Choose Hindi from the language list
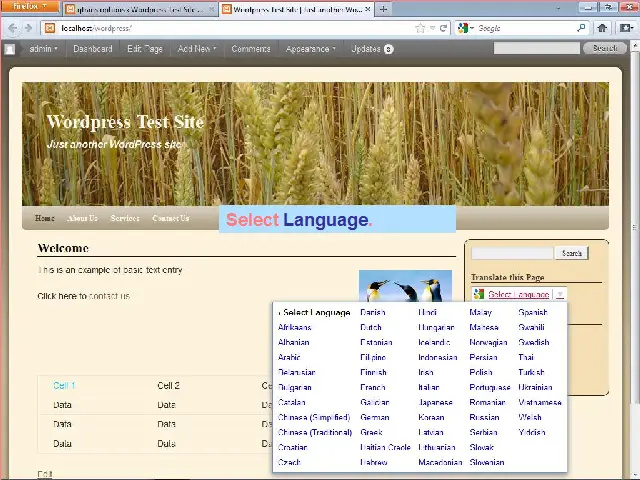 (x=427, y=312)
